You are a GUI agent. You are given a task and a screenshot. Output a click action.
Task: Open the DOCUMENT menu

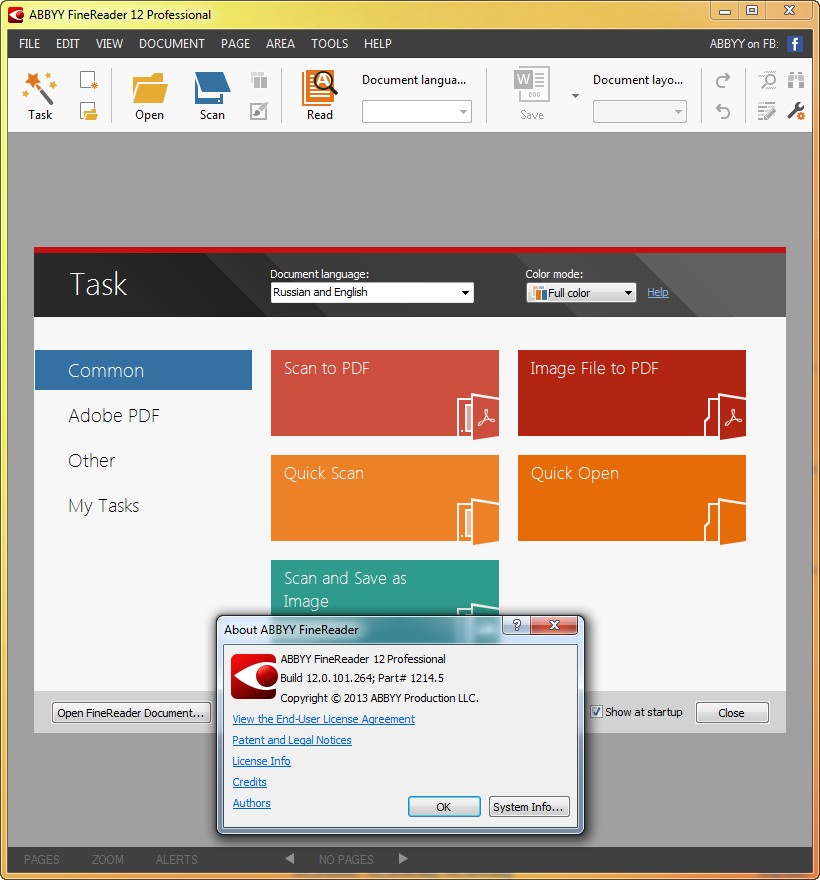[172, 44]
